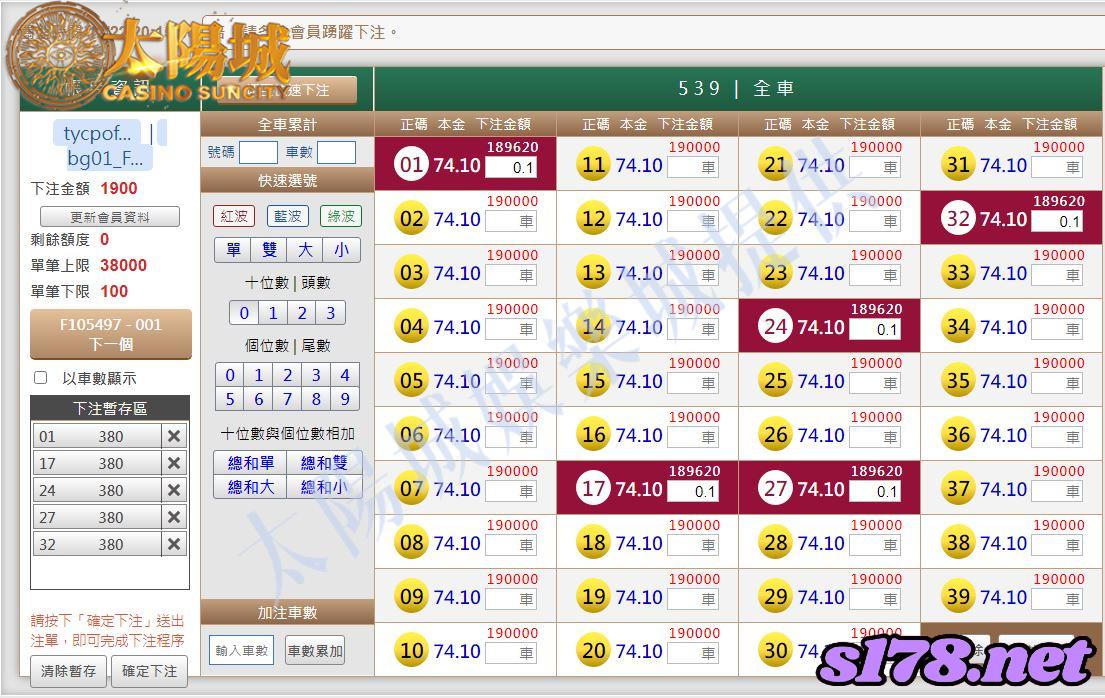This screenshot has height=698, width=1105.
Task: Choose 總和小 sum small option
Action: 324,486
